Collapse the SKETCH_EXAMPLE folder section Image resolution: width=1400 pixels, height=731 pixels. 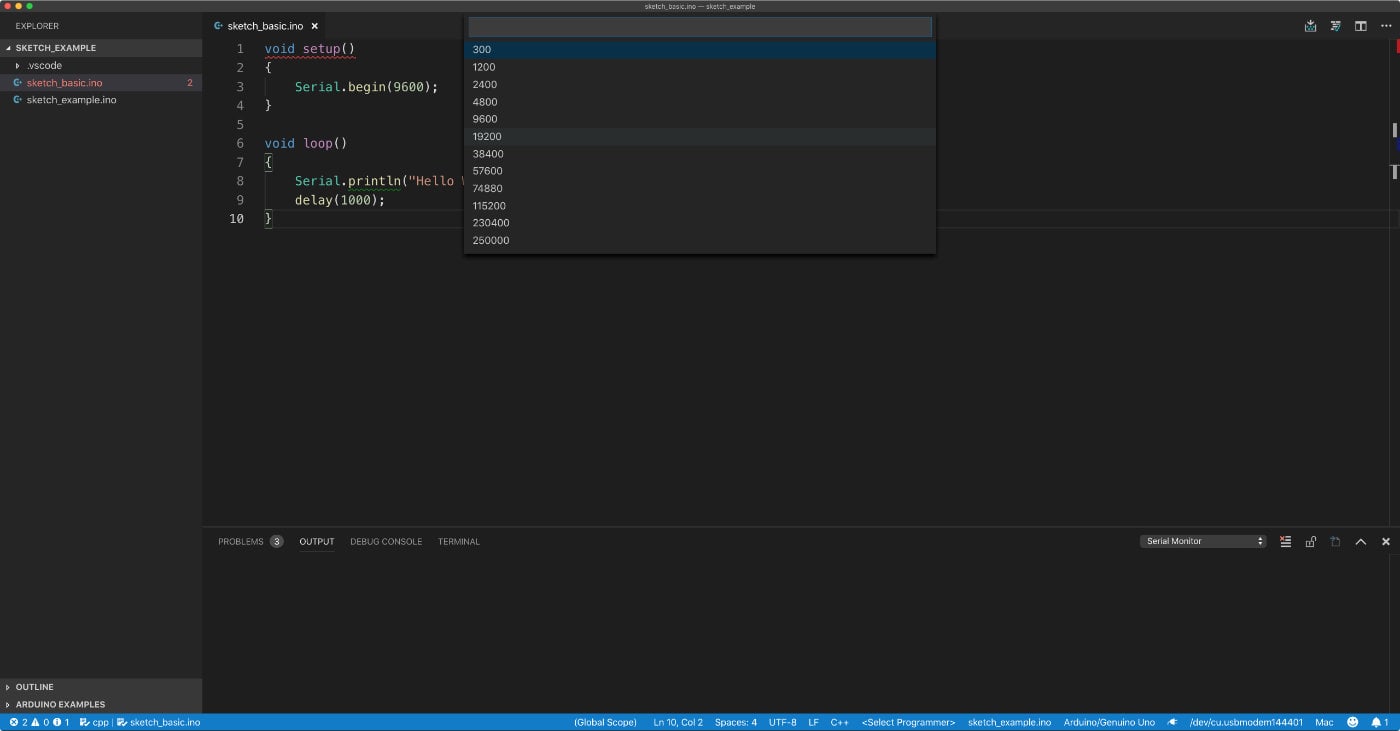(101, 48)
